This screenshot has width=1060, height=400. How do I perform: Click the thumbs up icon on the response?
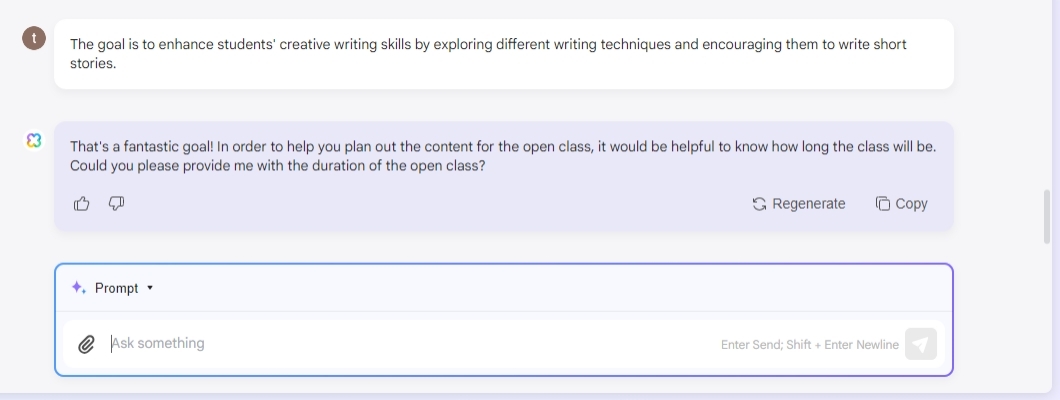[82, 204]
